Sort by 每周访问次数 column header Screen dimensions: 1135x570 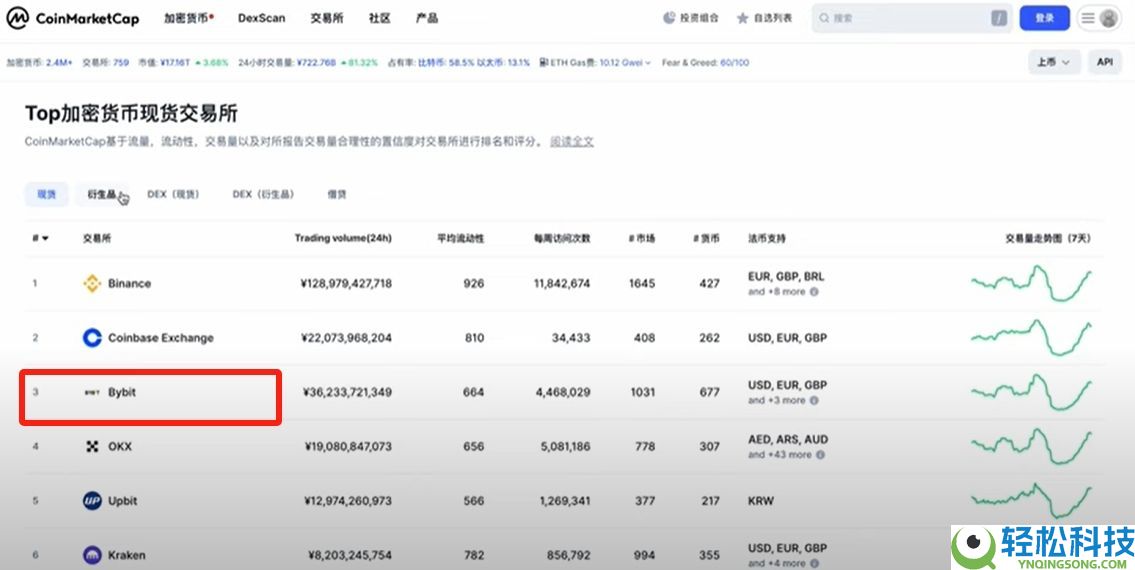(x=562, y=238)
